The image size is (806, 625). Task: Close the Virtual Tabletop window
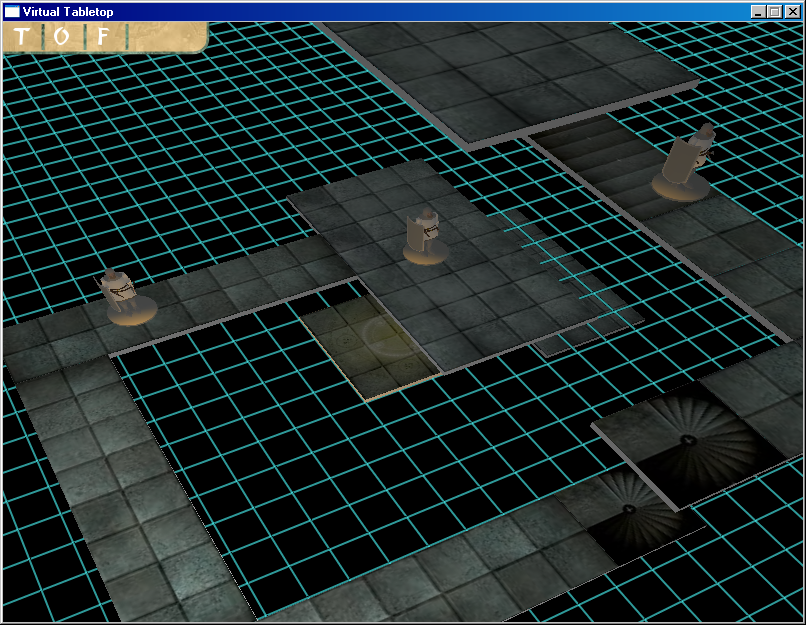pyautogui.click(x=793, y=12)
